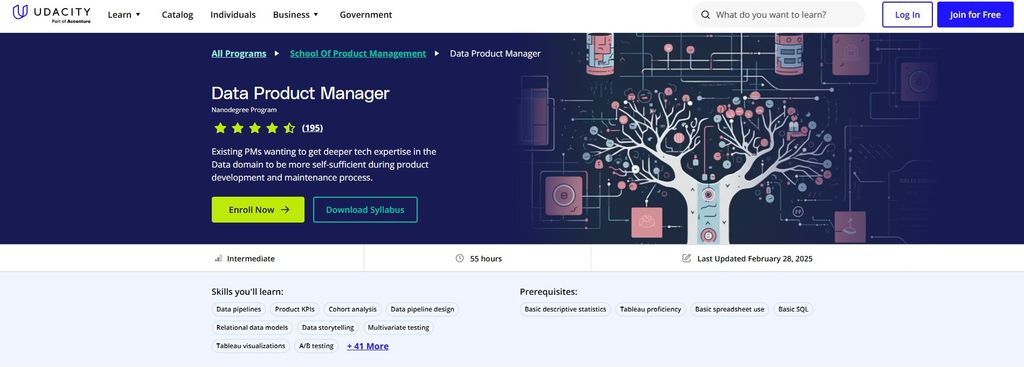Click the Log In button
Image resolution: width=1024 pixels, height=367 pixels.
coord(907,14)
